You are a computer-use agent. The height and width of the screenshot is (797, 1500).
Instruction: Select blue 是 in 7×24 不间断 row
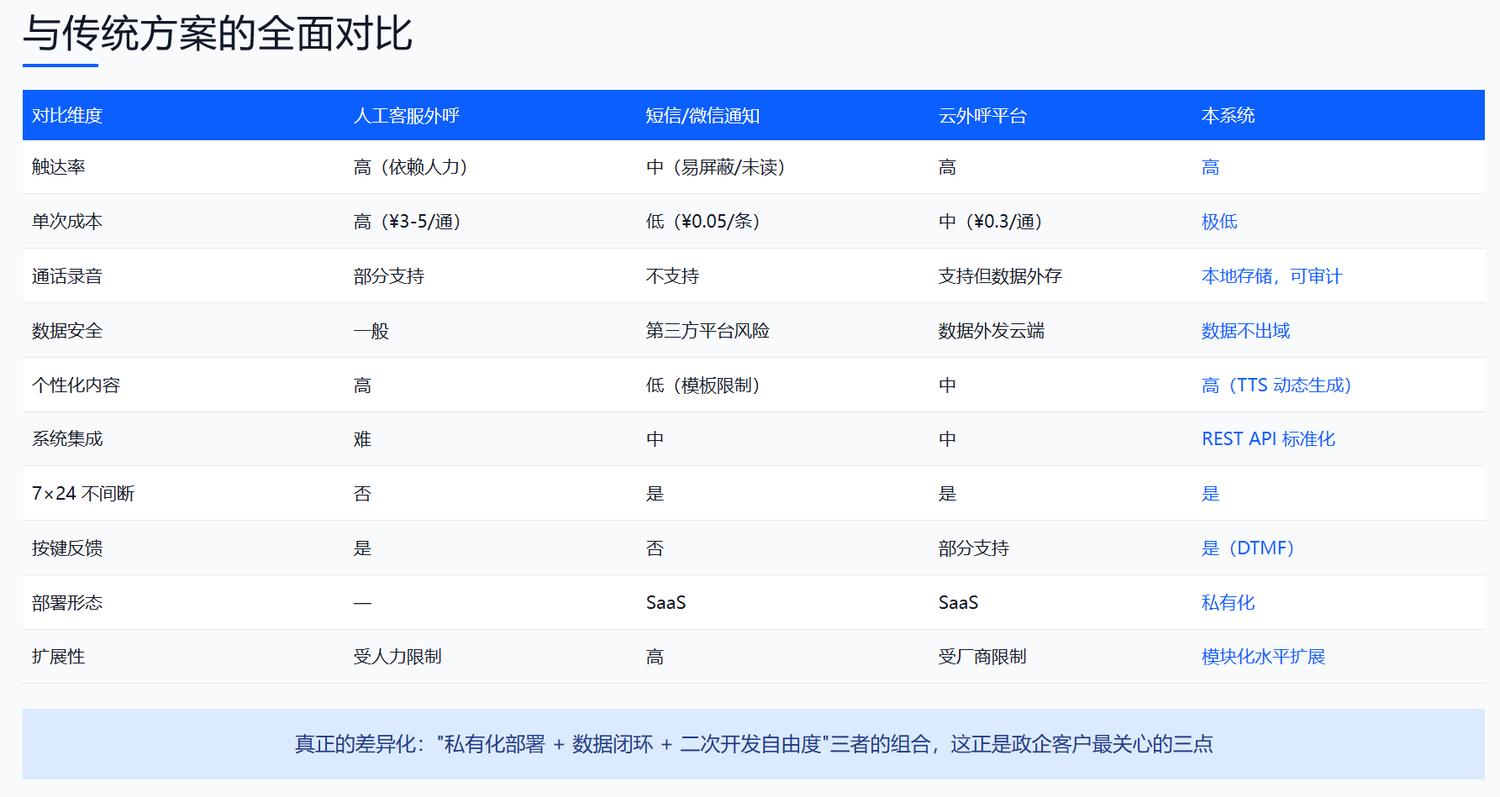point(1210,494)
